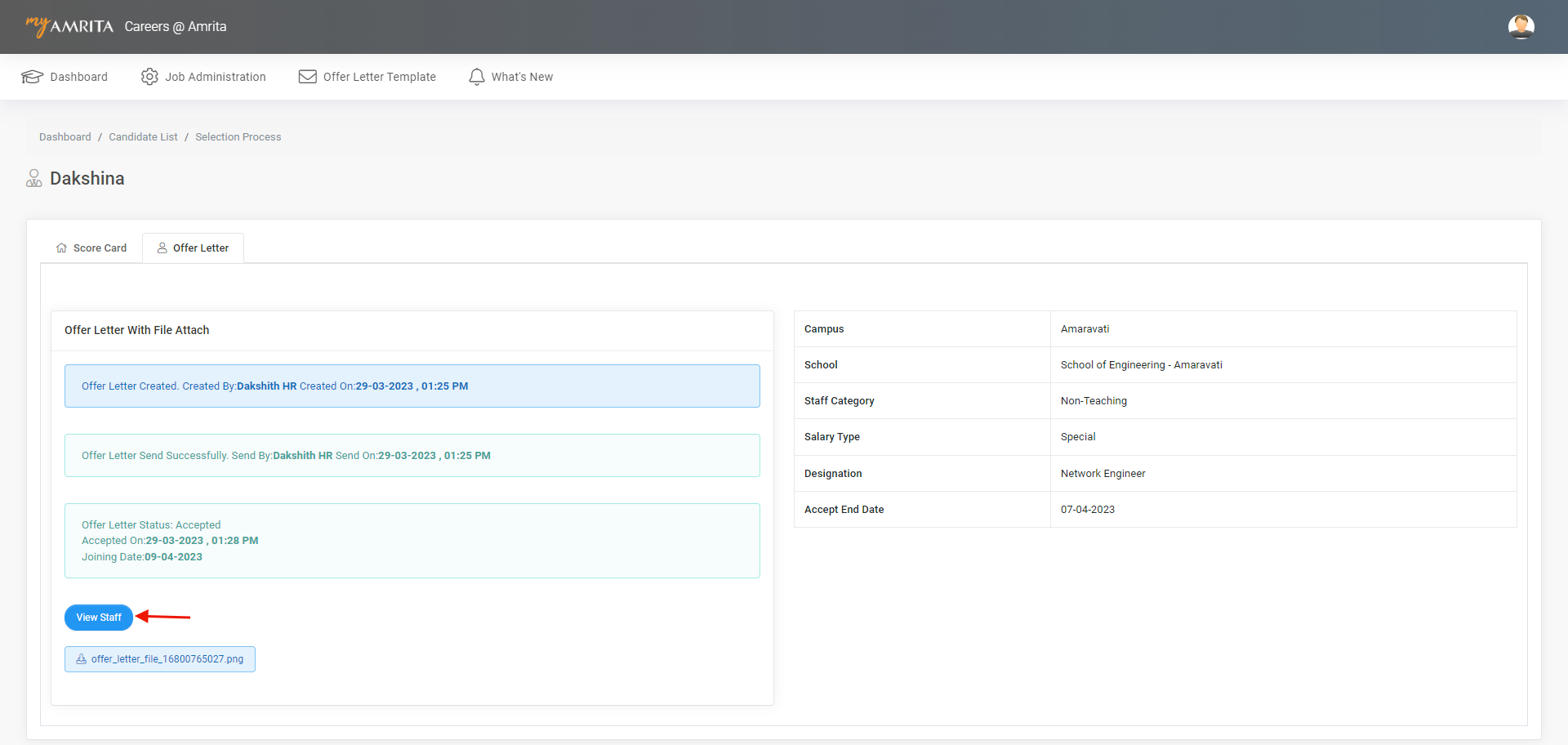This screenshot has width=1568, height=745.
Task: Click the Job Administration gear icon
Action: 149,77
